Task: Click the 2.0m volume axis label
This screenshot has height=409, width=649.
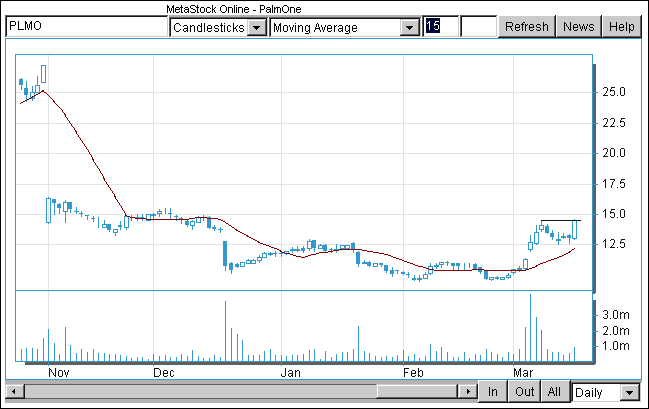Action: click(x=615, y=330)
